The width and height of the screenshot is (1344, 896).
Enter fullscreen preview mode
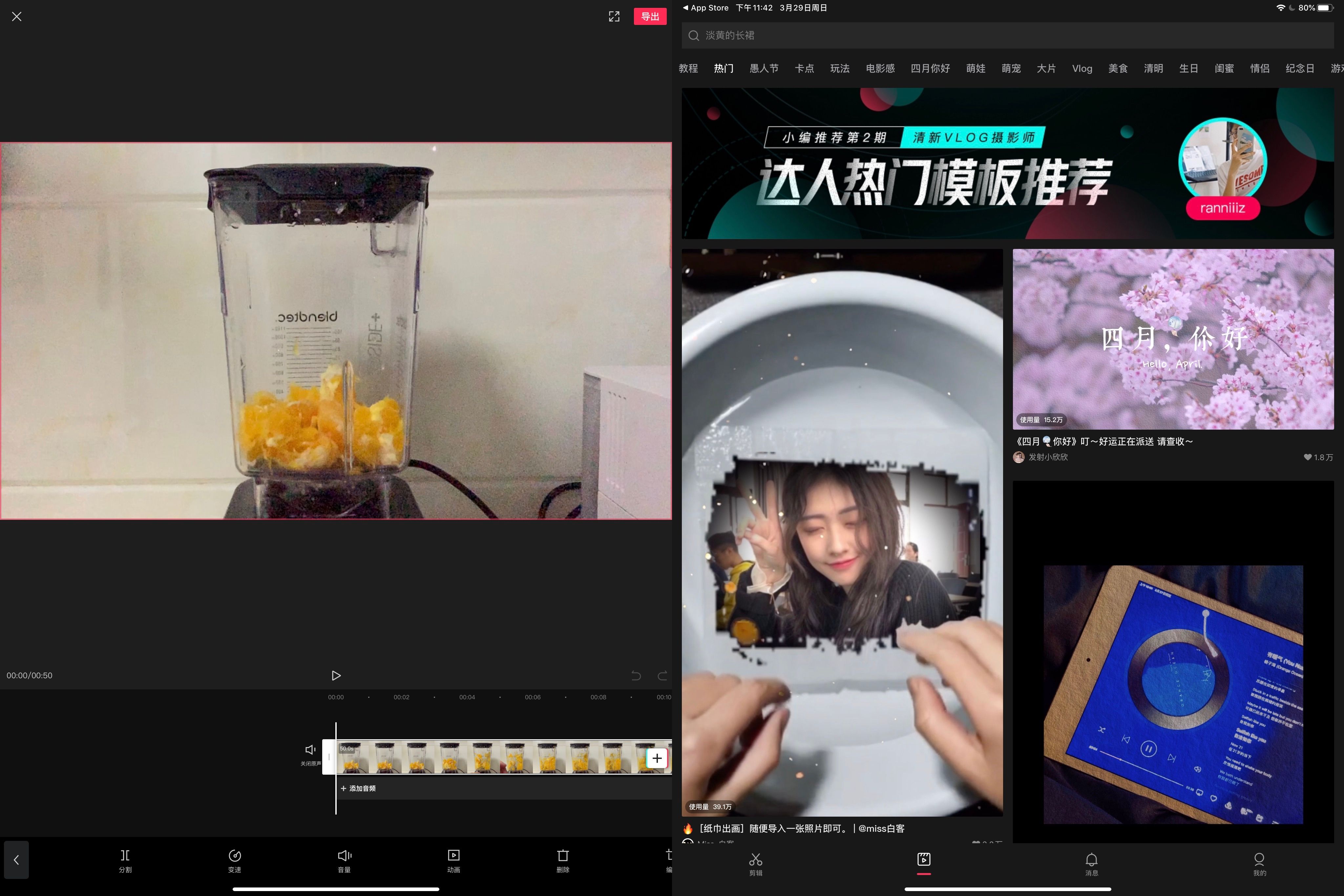click(x=613, y=17)
